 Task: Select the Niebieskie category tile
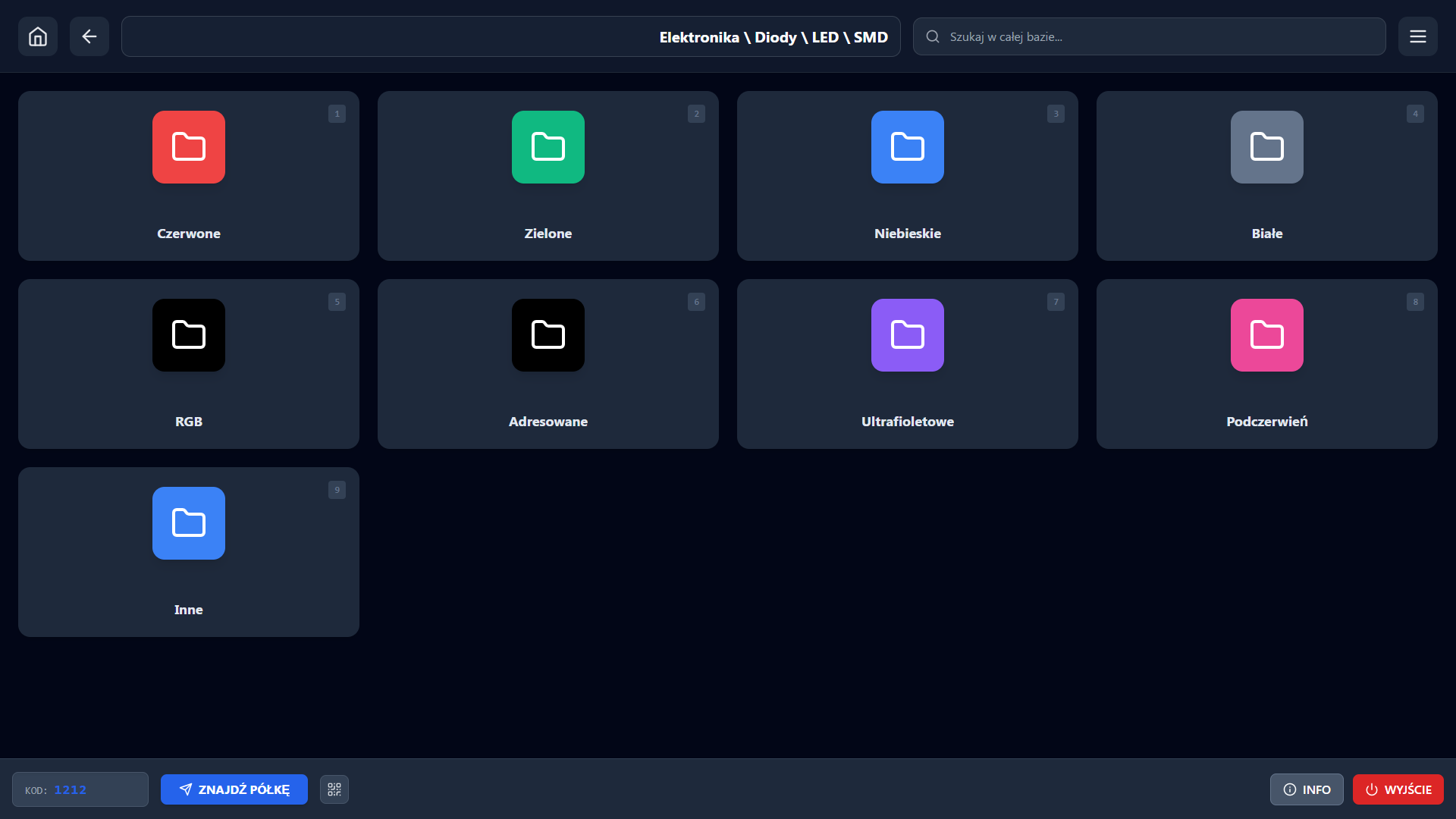coord(908,176)
